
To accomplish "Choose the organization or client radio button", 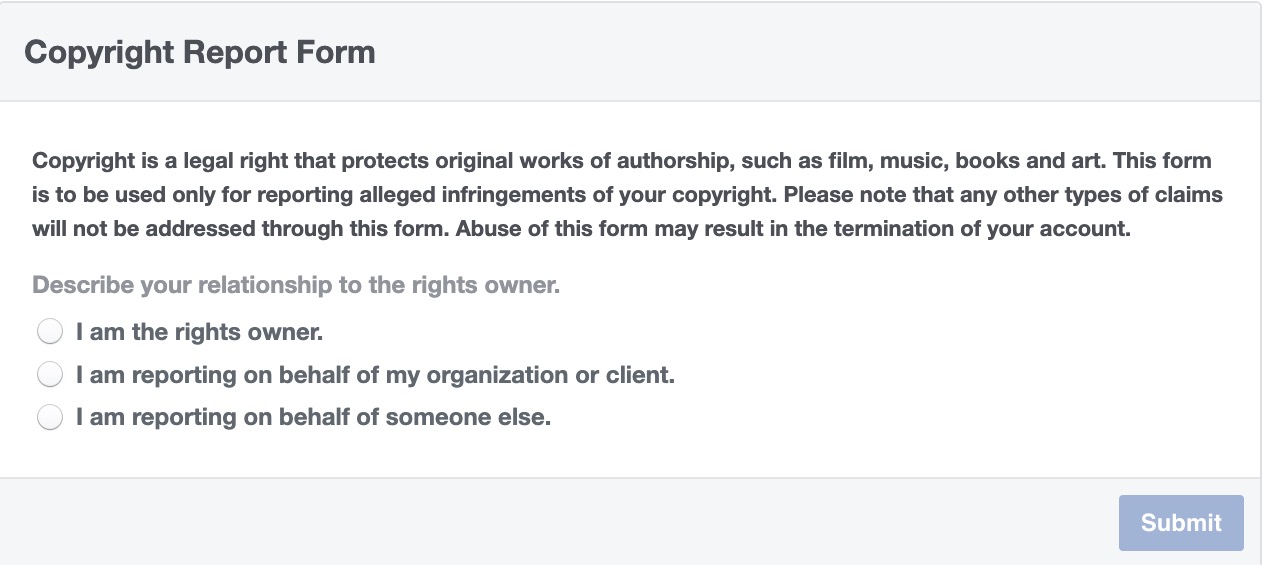I will tap(50, 375).
